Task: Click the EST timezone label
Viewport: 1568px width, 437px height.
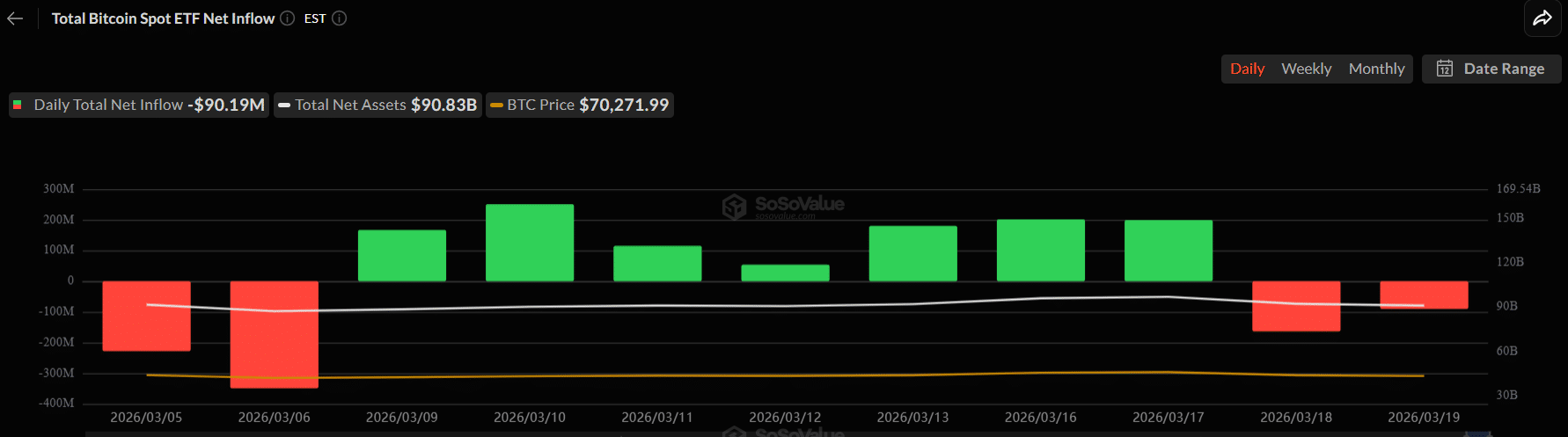Action: pyautogui.click(x=315, y=18)
